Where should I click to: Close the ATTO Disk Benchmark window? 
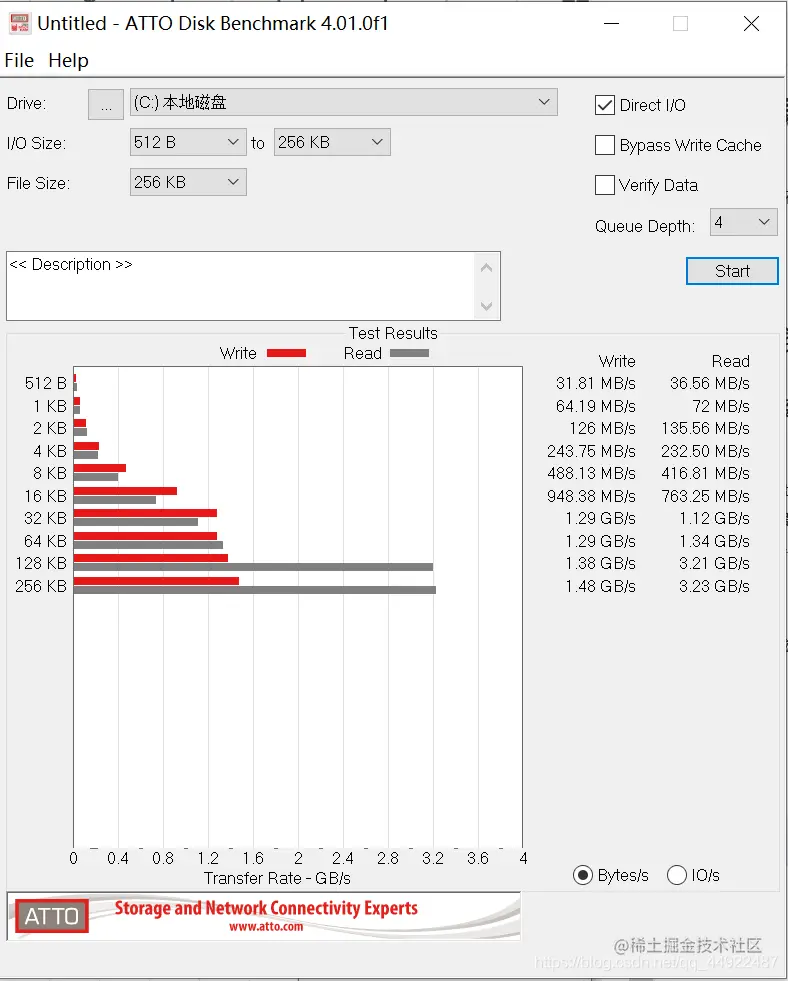tap(751, 24)
